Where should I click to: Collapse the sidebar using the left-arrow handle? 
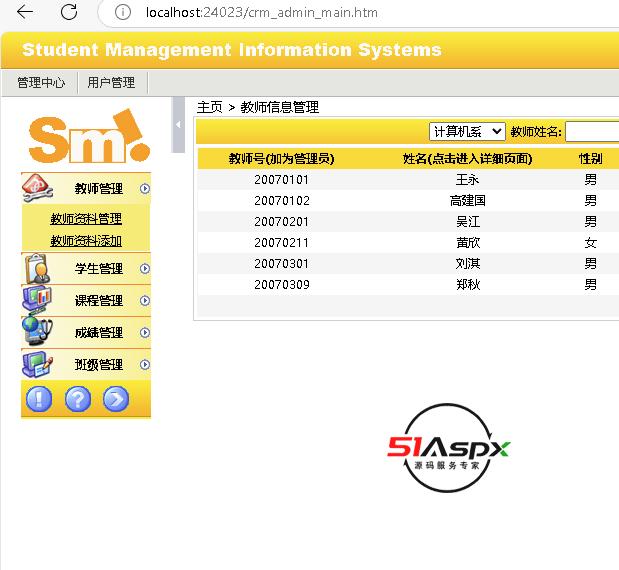point(178,124)
